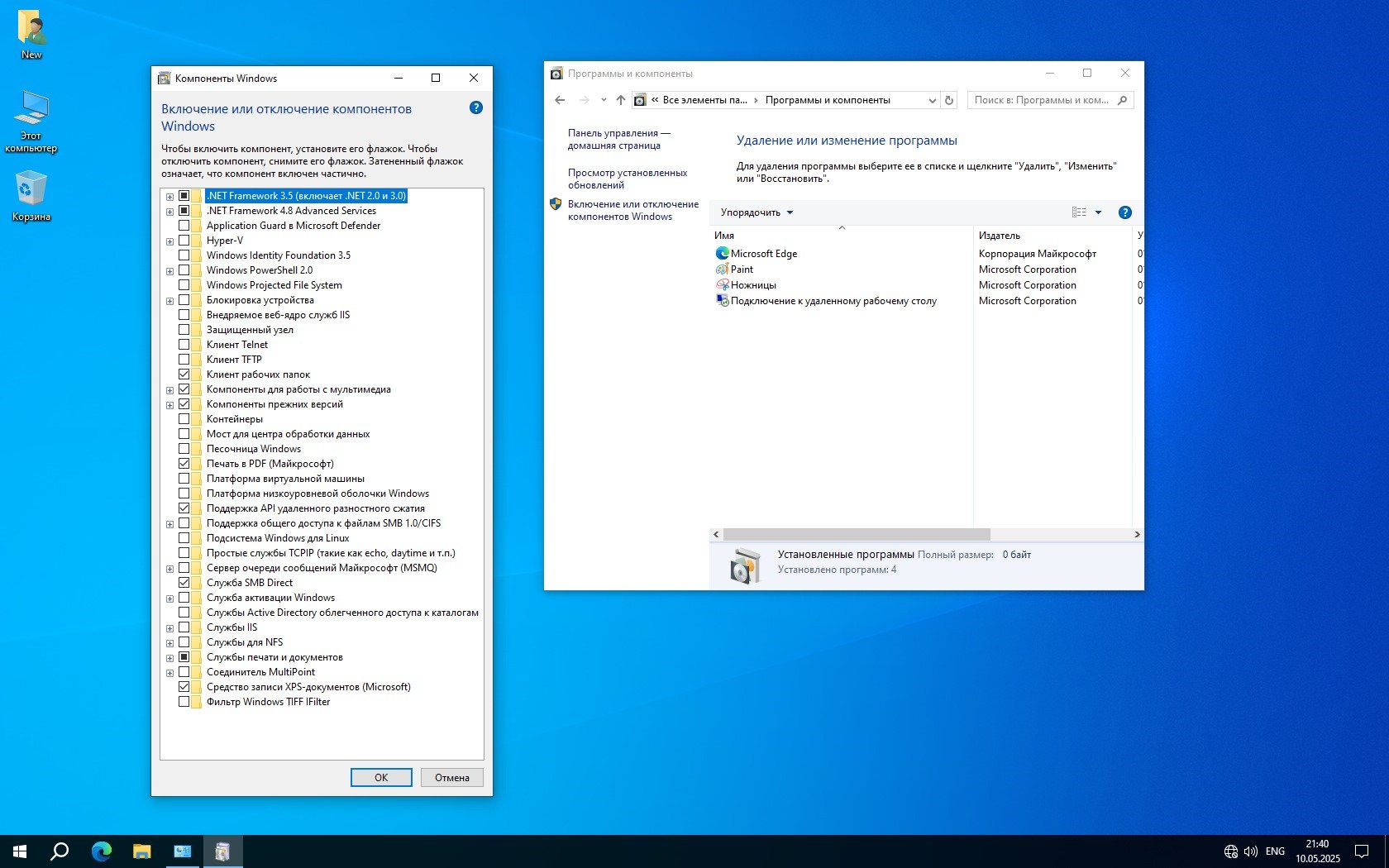
Task: Click the horizontal scrollbar in programs list
Action: [856, 535]
